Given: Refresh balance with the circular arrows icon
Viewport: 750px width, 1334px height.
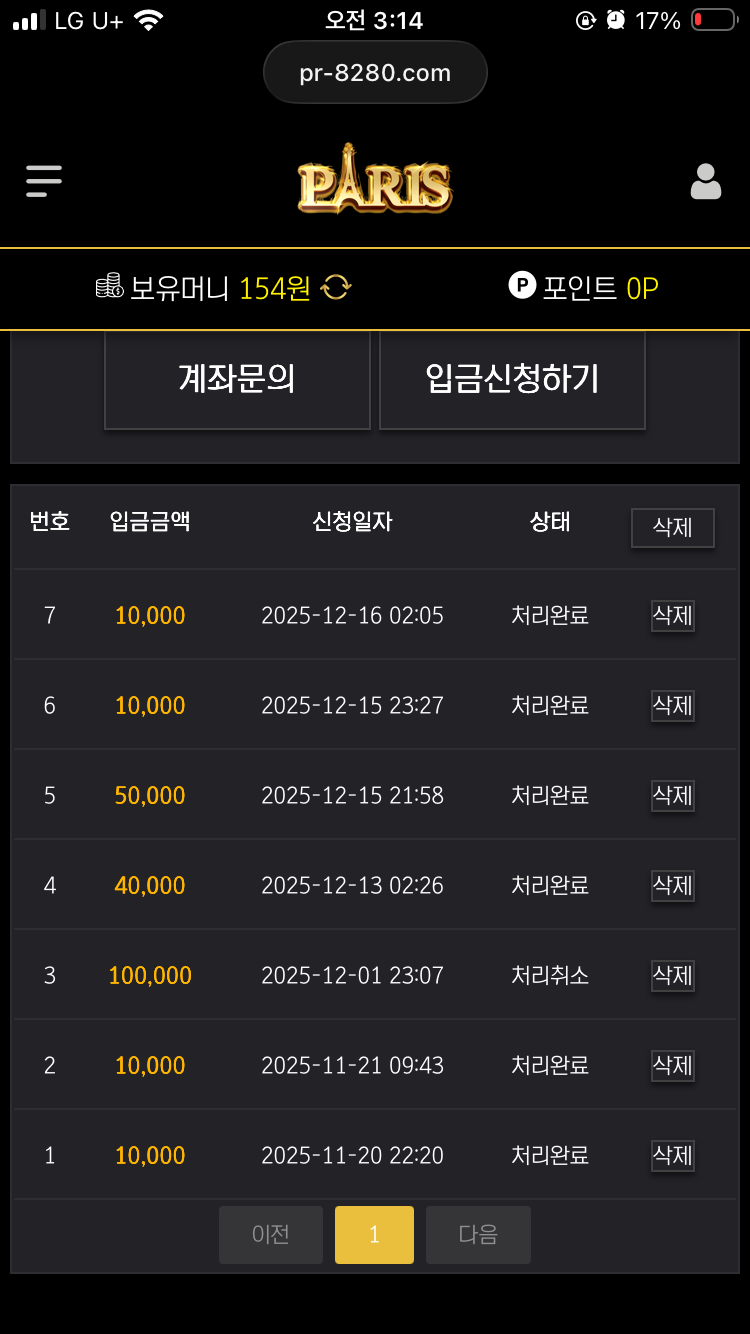Looking at the screenshot, I should [x=336, y=288].
